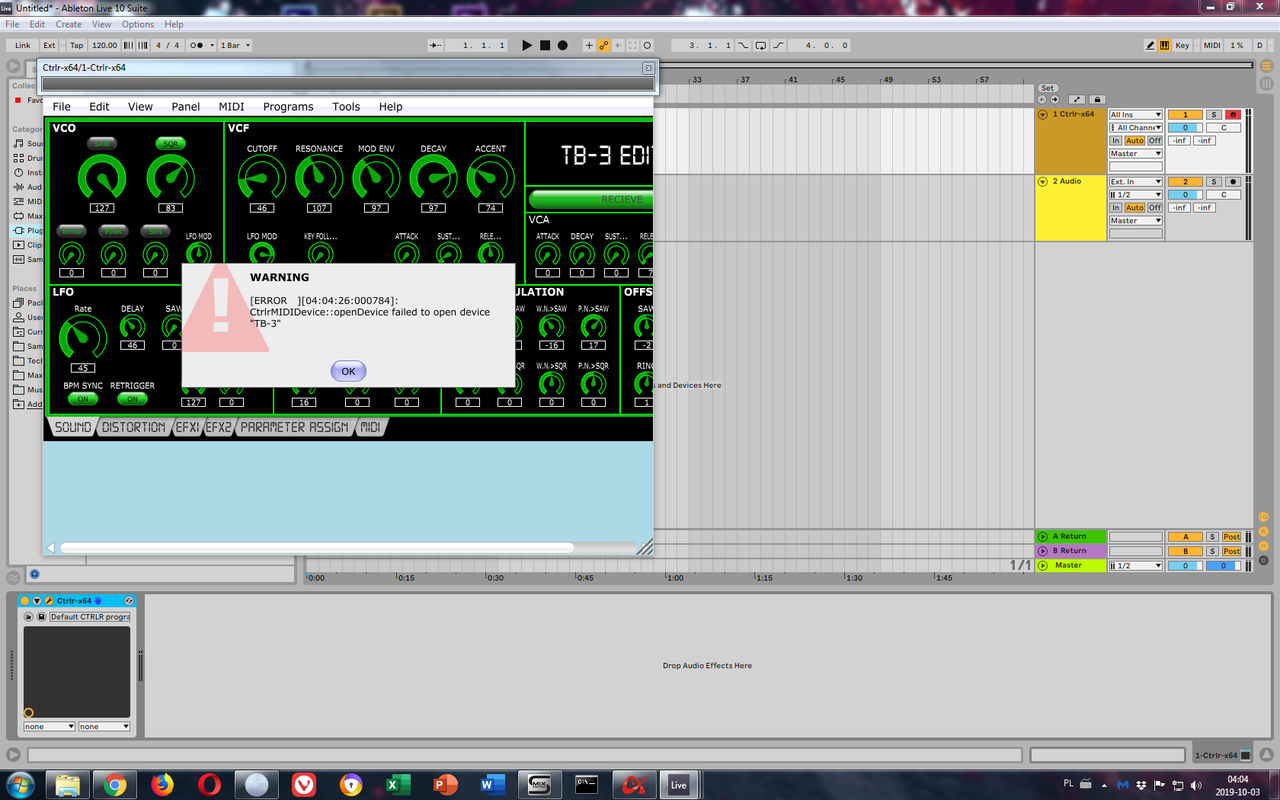Arm the 2 Audio track for recording
The image size is (1280, 800).
coord(1233,182)
